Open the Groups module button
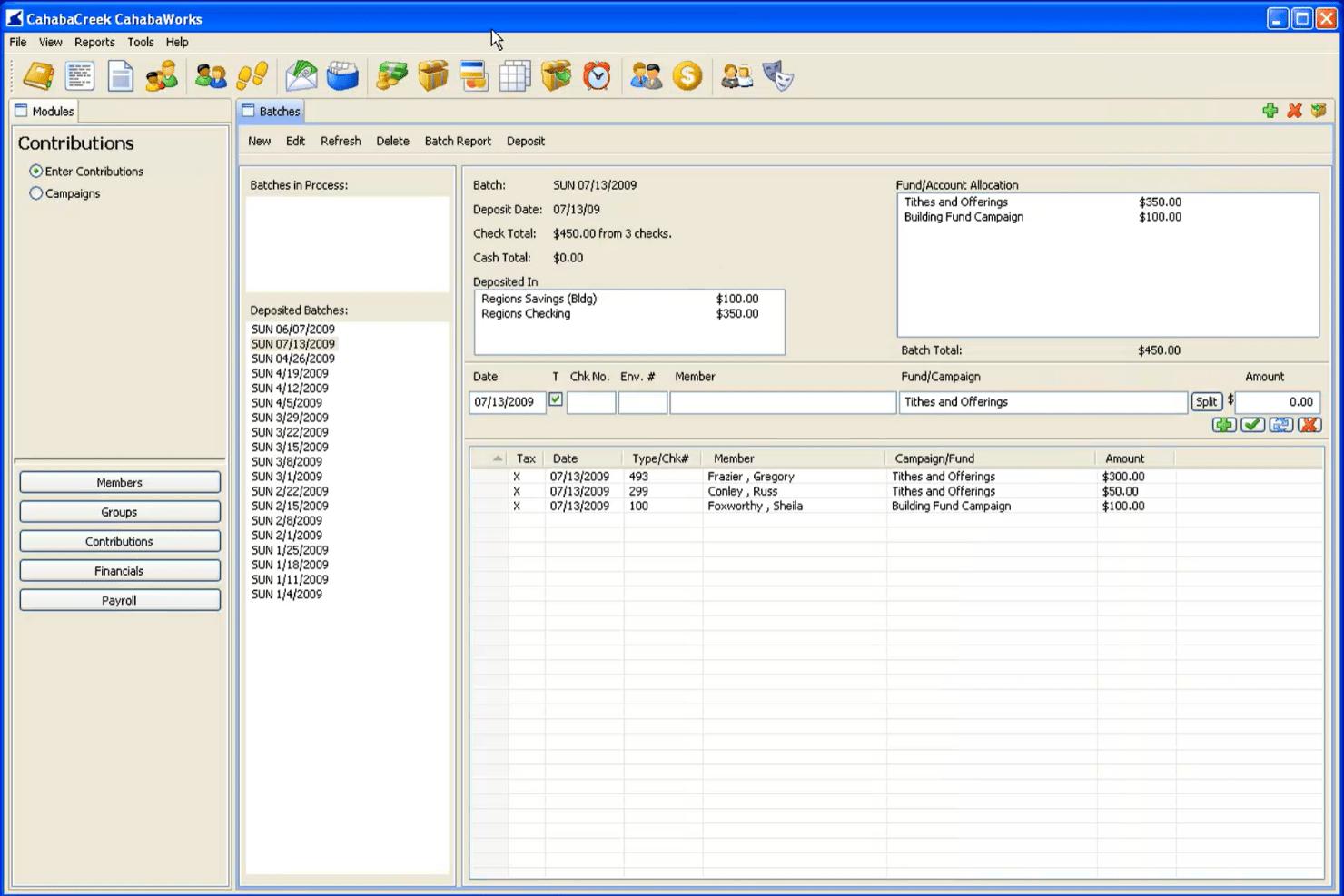This screenshot has height=896, width=1344. pos(120,512)
